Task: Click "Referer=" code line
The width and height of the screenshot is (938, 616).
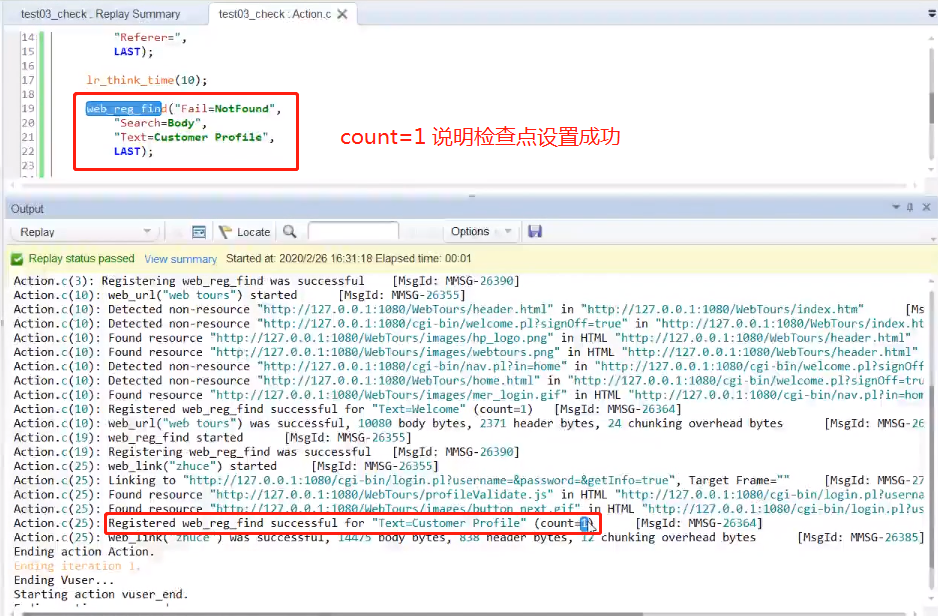Action: pyautogui.click(x=150, y=37)
